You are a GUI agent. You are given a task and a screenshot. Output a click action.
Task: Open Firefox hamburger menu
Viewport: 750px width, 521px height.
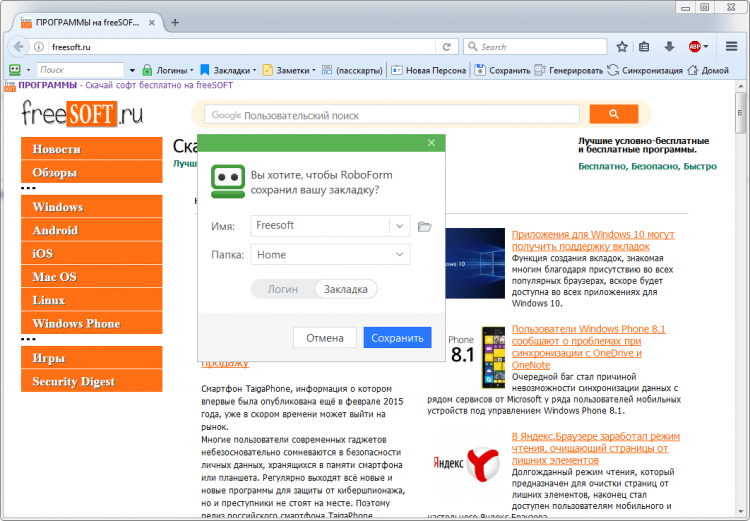click(731, 46)
